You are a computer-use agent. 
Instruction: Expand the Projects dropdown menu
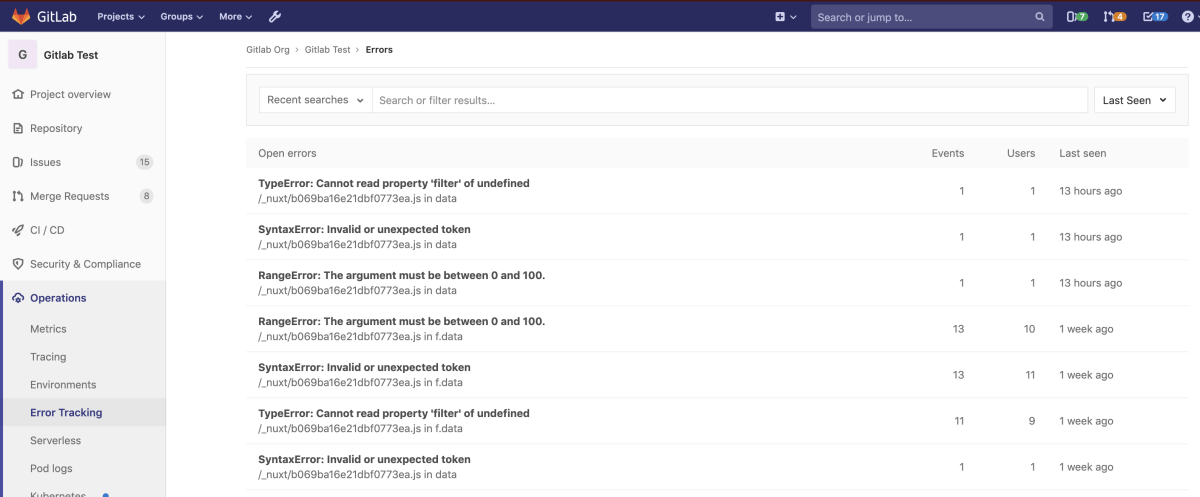pos(121,17)
